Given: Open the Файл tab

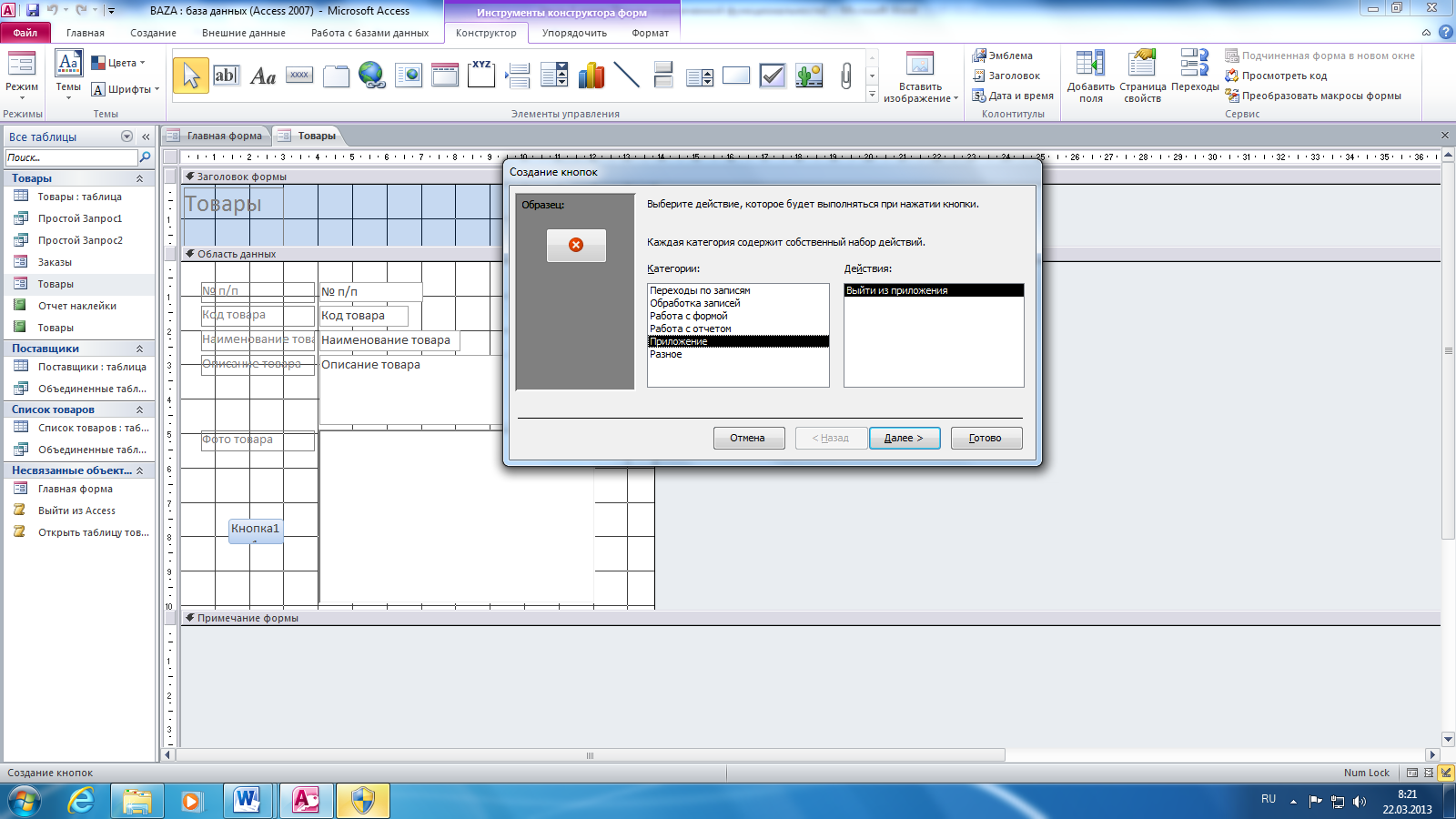Looking at the screenshot, I should [25, 33].
